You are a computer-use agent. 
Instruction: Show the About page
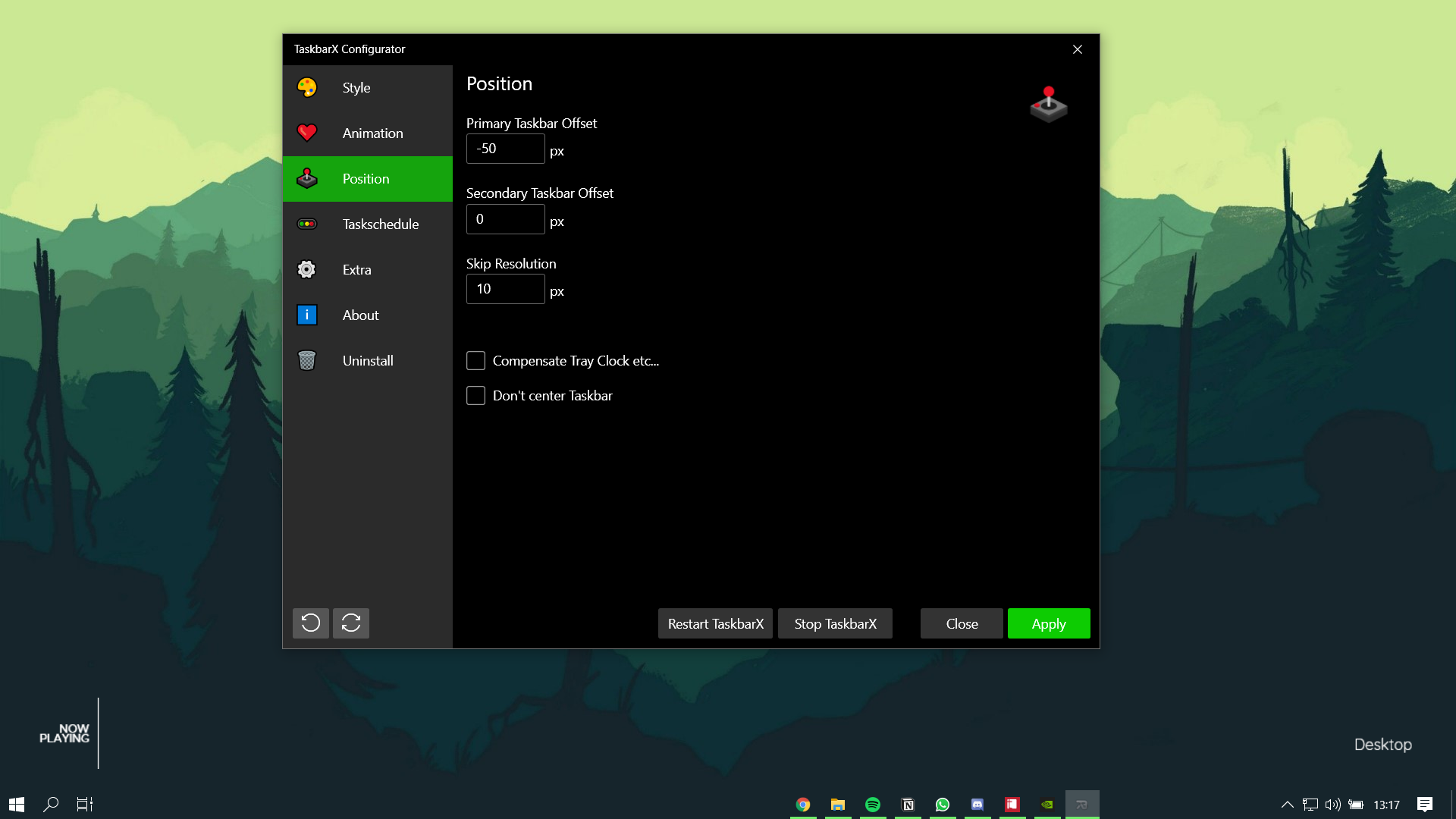click(368, 315)
